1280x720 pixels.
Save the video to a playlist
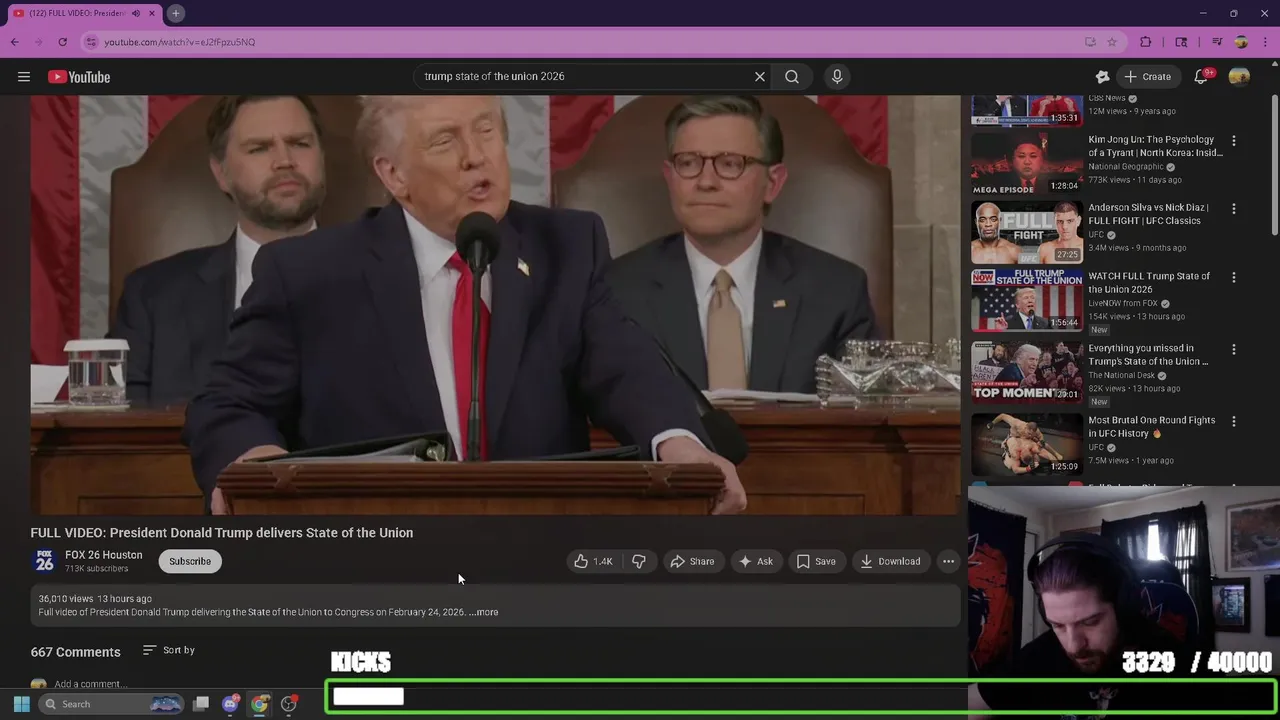pyautogui.click(x=816, y=561)
